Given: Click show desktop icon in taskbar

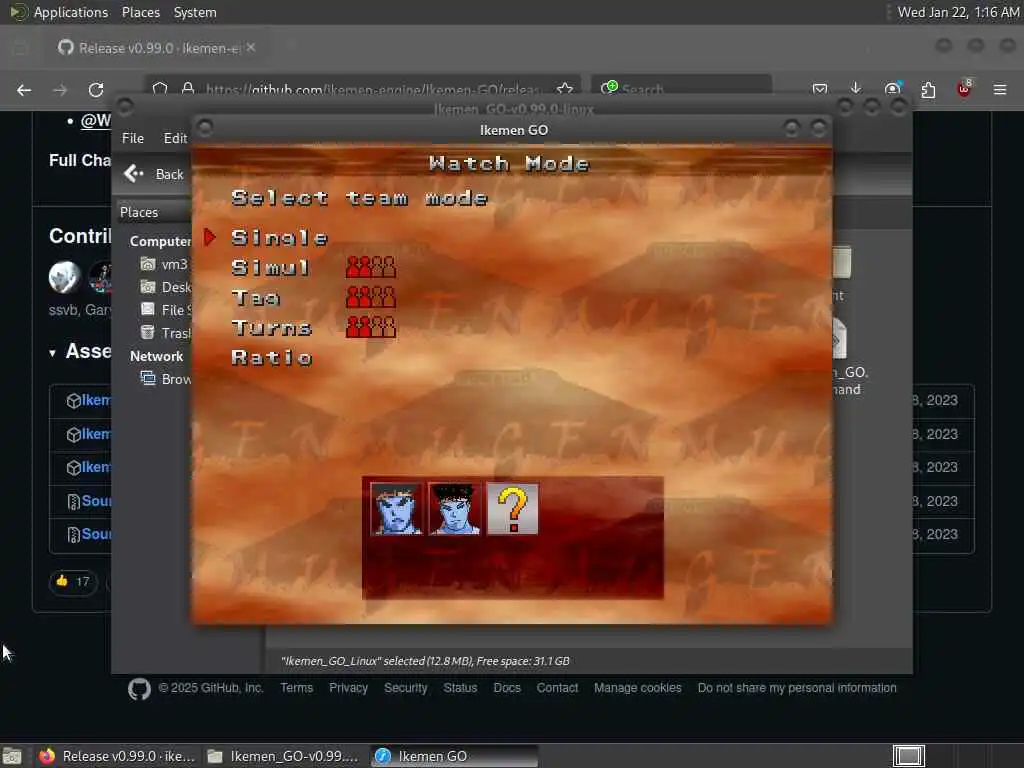Looking at the screenshot, I should coord(12,756).
